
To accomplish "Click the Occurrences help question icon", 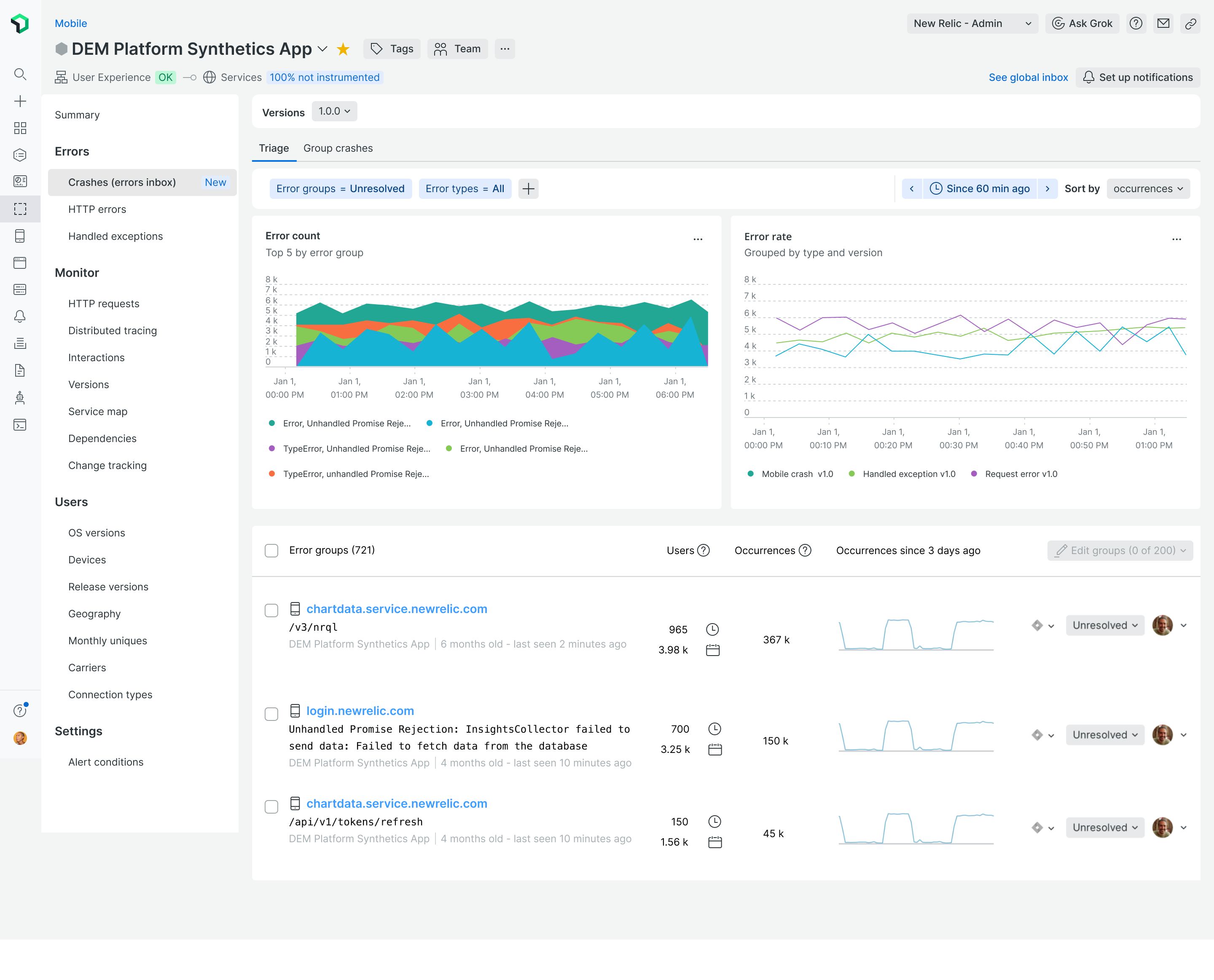I will tap(805, 550).
